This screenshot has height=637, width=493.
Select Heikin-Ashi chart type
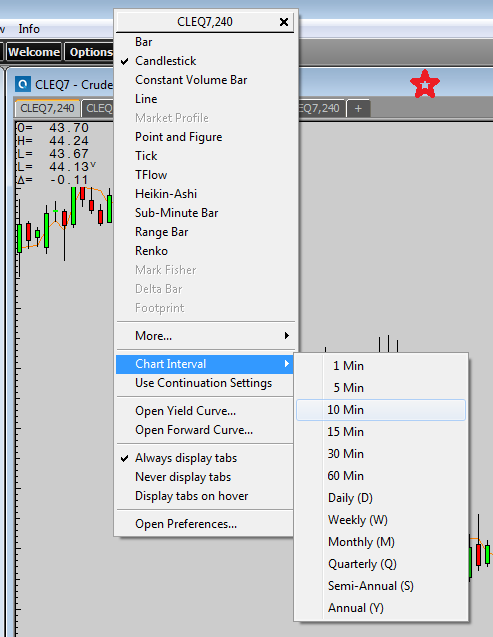click(x=205, y=194)
